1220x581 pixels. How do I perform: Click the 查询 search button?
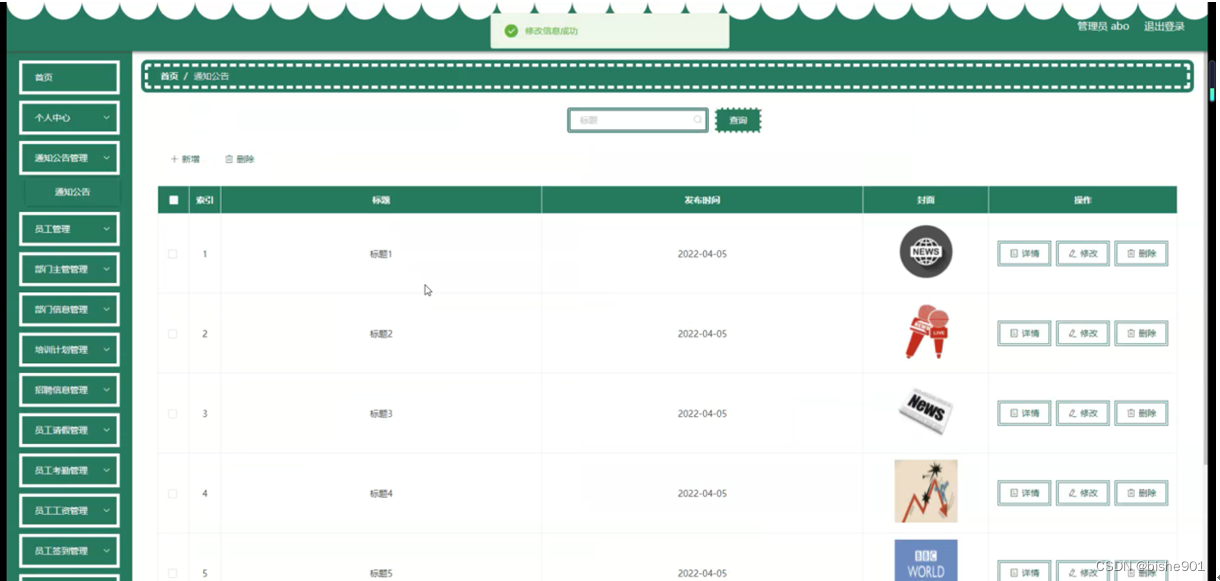[738, 120]
